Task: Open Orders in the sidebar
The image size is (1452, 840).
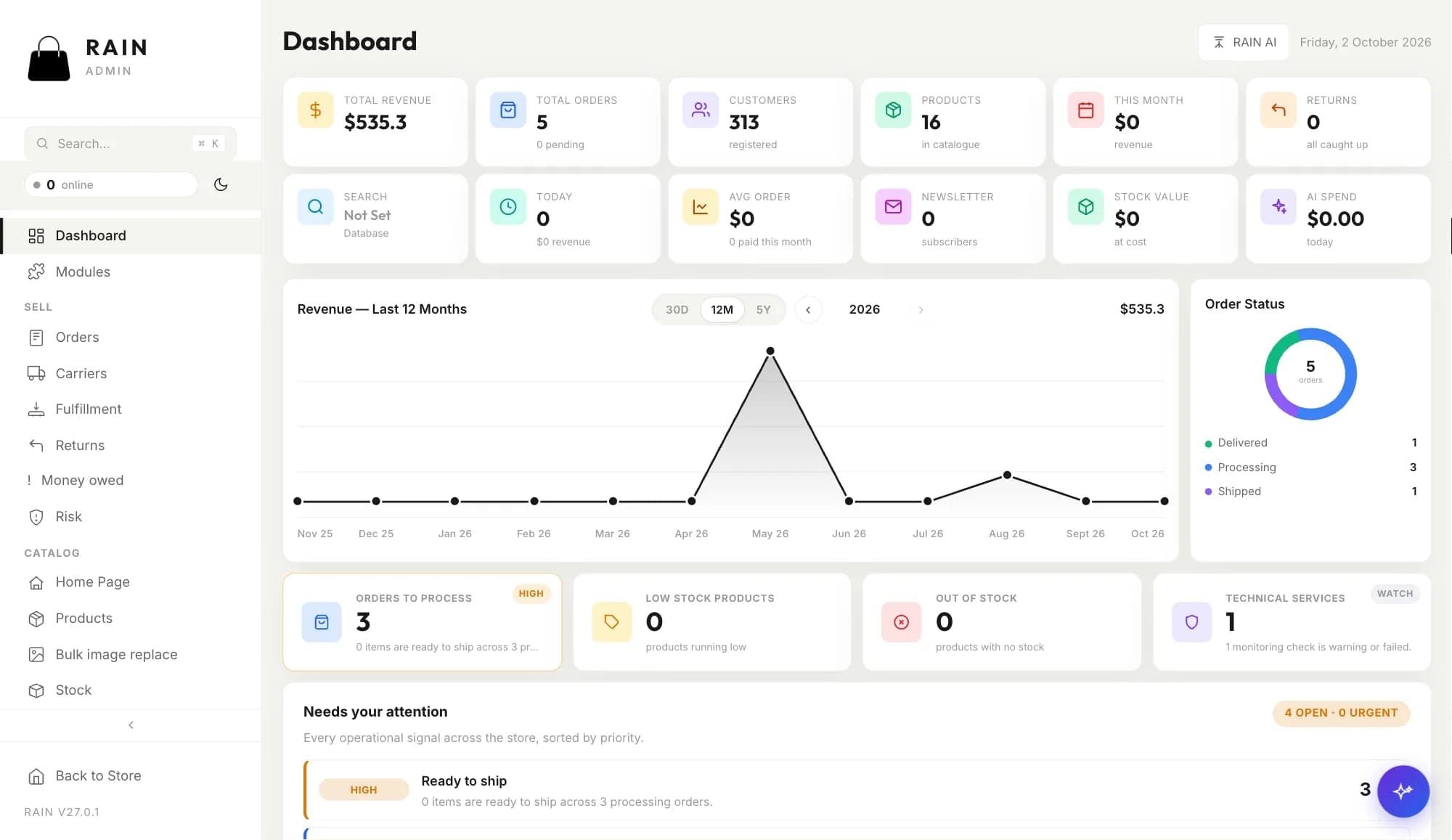Action: (131, 337)
